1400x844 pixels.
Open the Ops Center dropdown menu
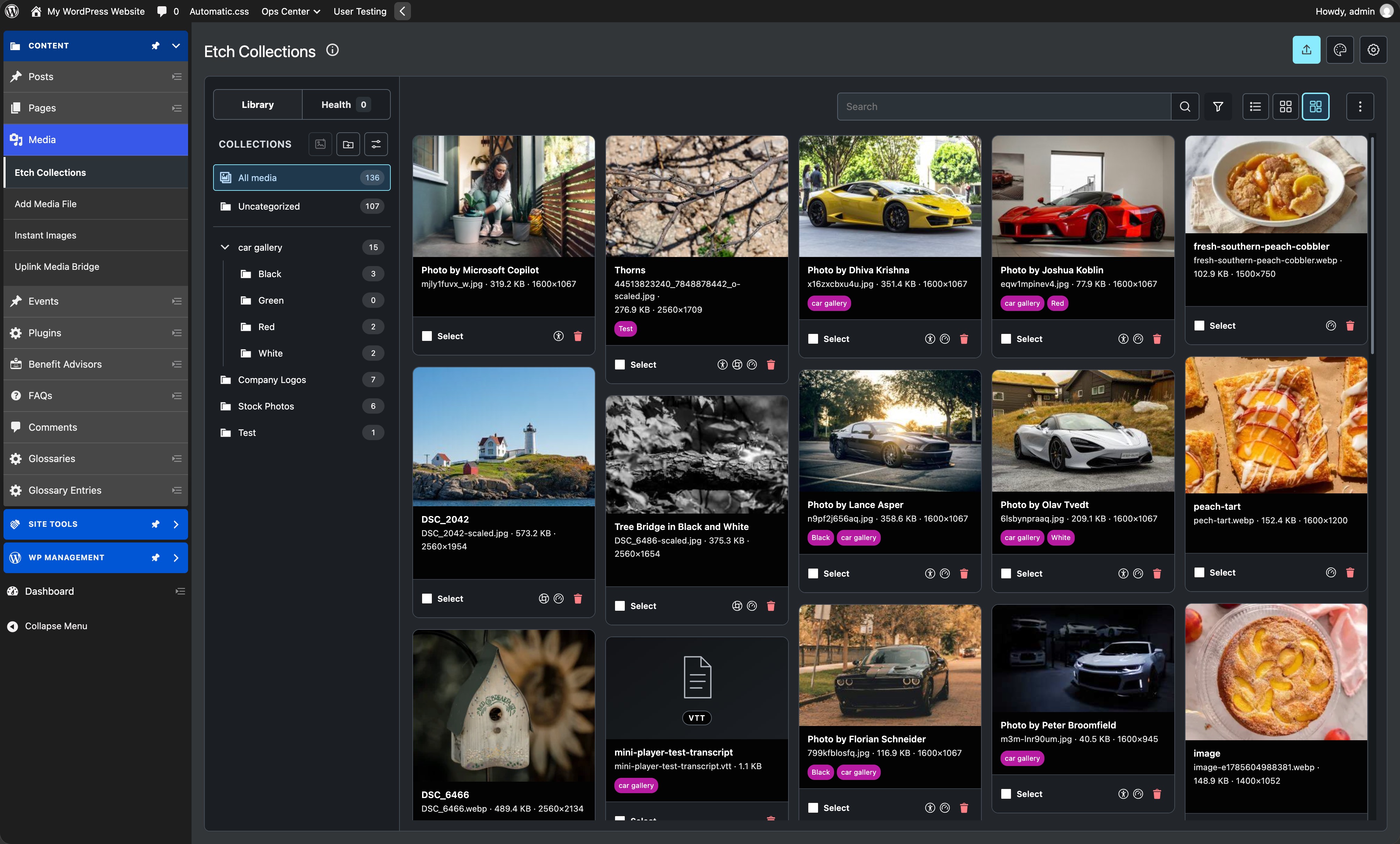[x=291, y=11]
